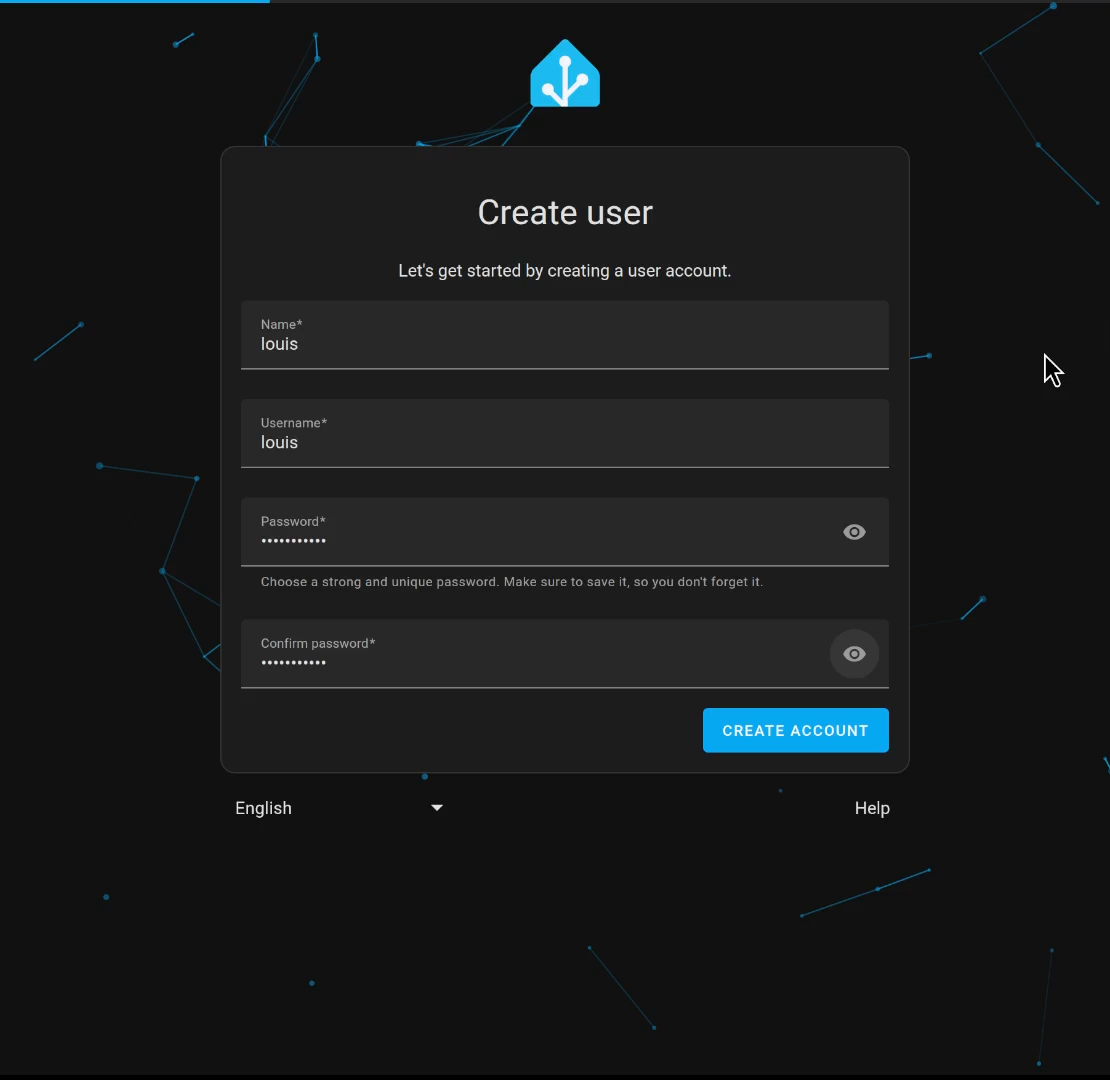Open the Help link
The width and height of the screenshot is (1110, 1080).
[871, 808]
